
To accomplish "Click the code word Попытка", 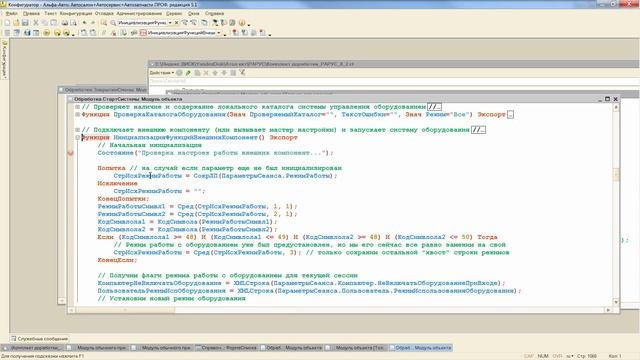I will pos(111,168).
